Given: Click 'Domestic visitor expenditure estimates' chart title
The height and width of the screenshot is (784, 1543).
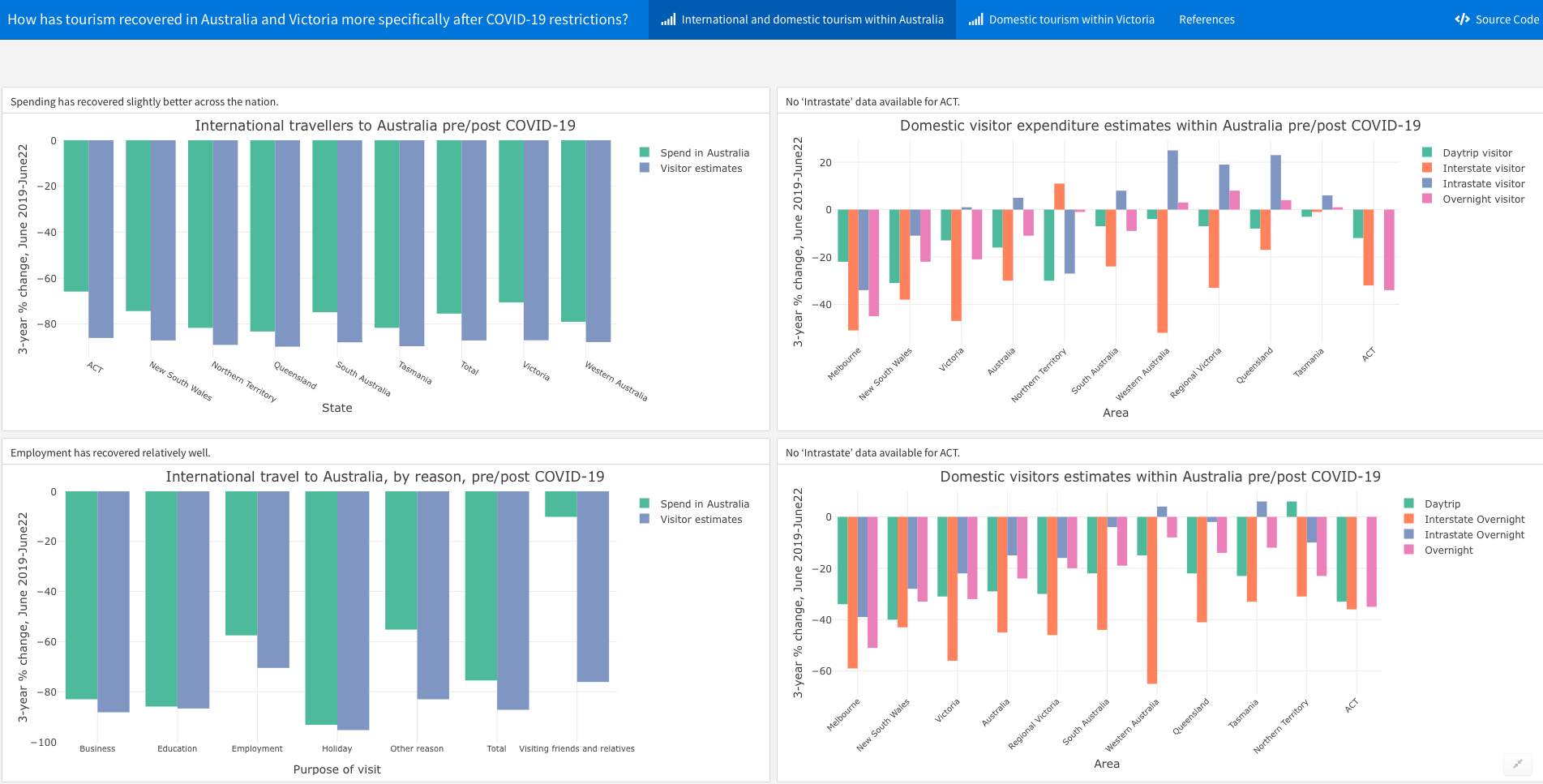Looking at the screenshot, I should point(1160,126).
